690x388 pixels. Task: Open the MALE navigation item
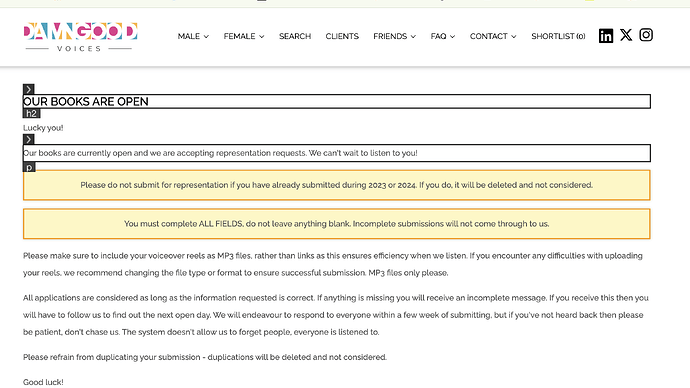coord(189,36)
